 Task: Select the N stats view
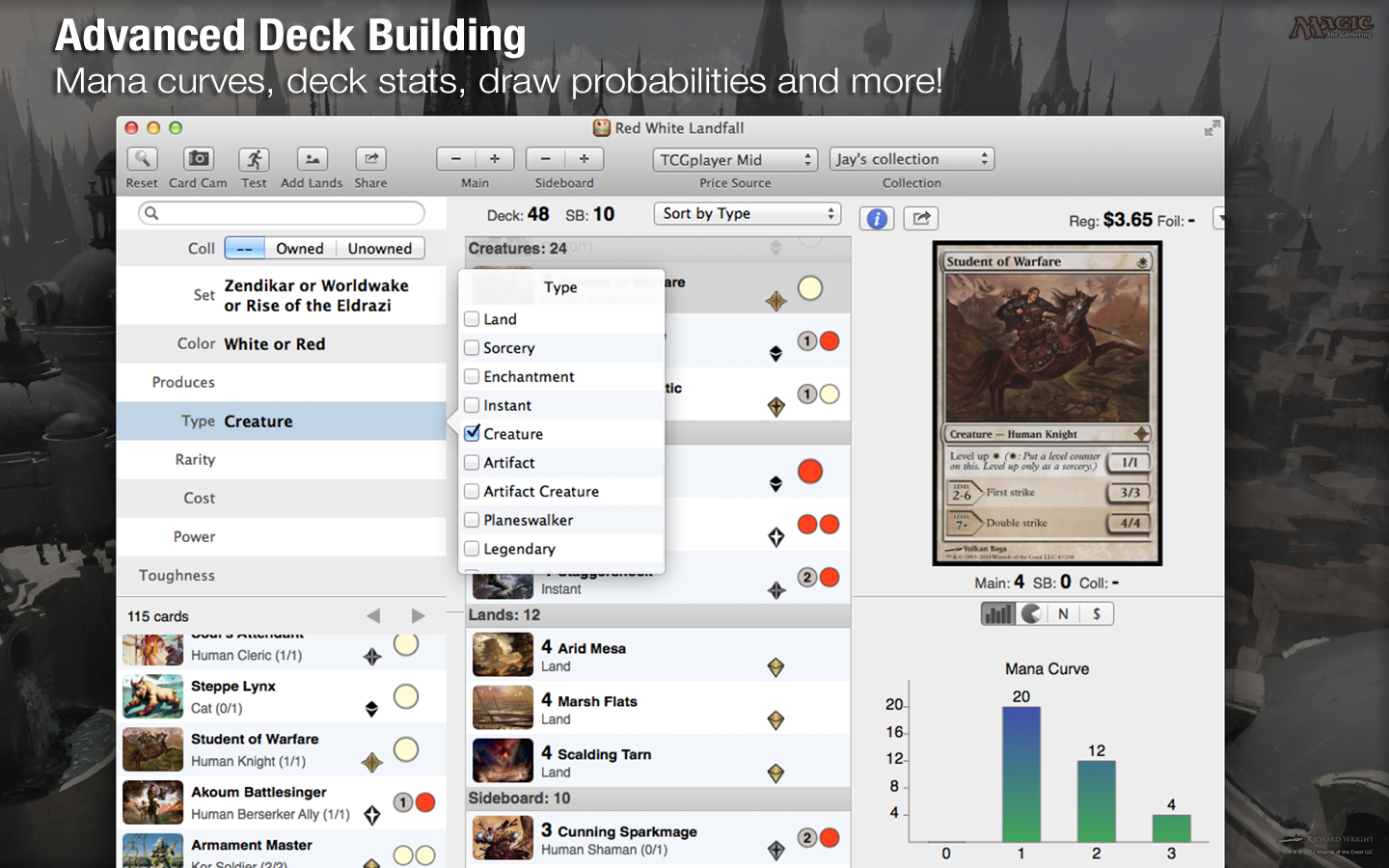pos(1063,613)
